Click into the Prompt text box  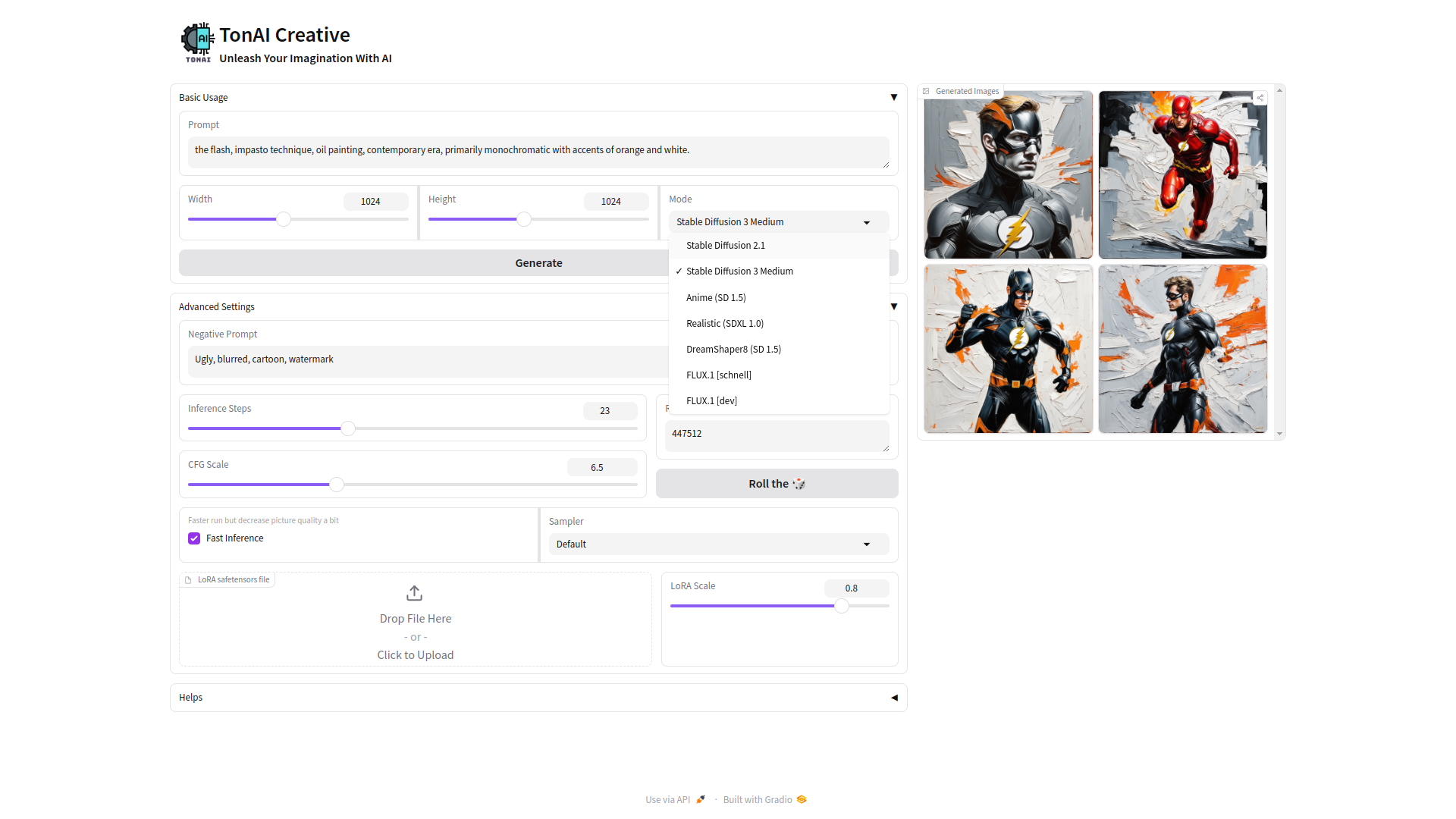point(538,152)
